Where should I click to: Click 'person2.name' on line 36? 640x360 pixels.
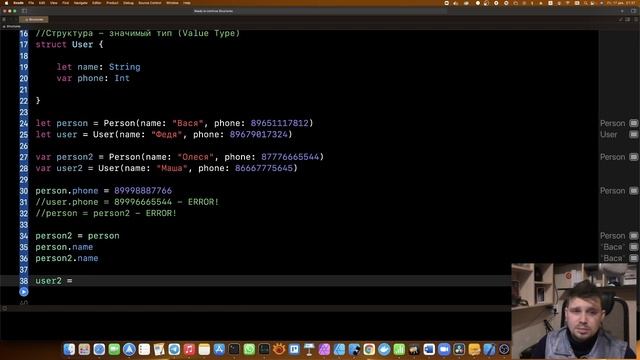pos(67,258)
